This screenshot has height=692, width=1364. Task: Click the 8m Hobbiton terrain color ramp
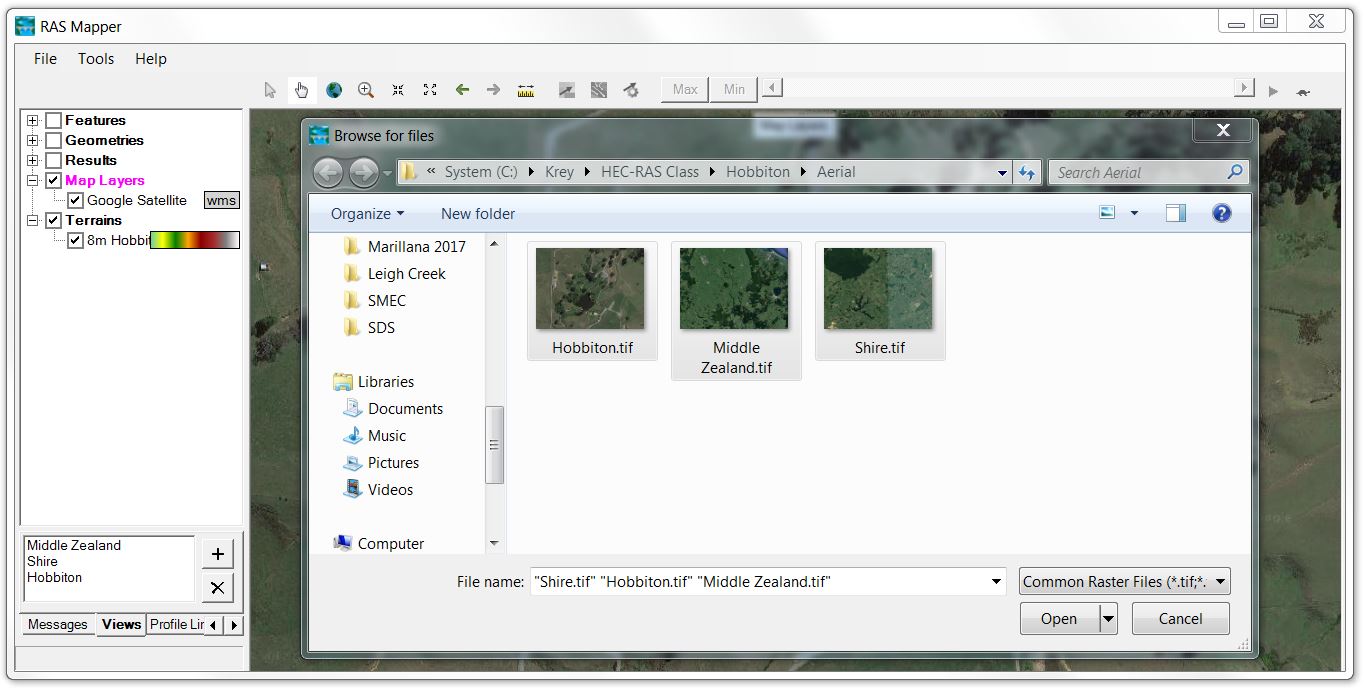pyautogui.click(x=195, y=240)
